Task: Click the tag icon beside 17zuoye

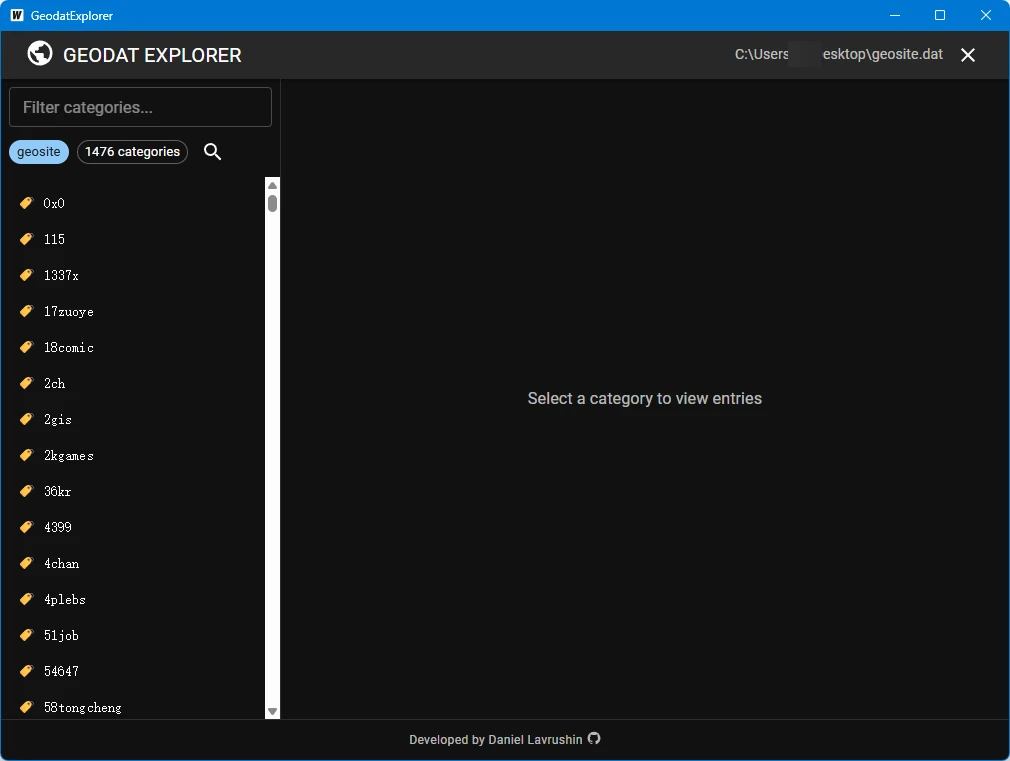Action: [26, 311]
